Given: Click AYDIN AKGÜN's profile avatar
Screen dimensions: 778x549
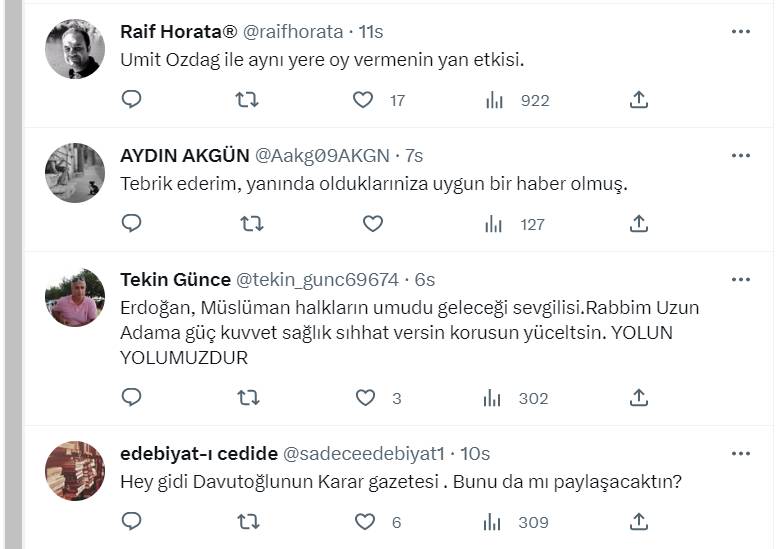Looking at the screenshot, I should [75, 173].
